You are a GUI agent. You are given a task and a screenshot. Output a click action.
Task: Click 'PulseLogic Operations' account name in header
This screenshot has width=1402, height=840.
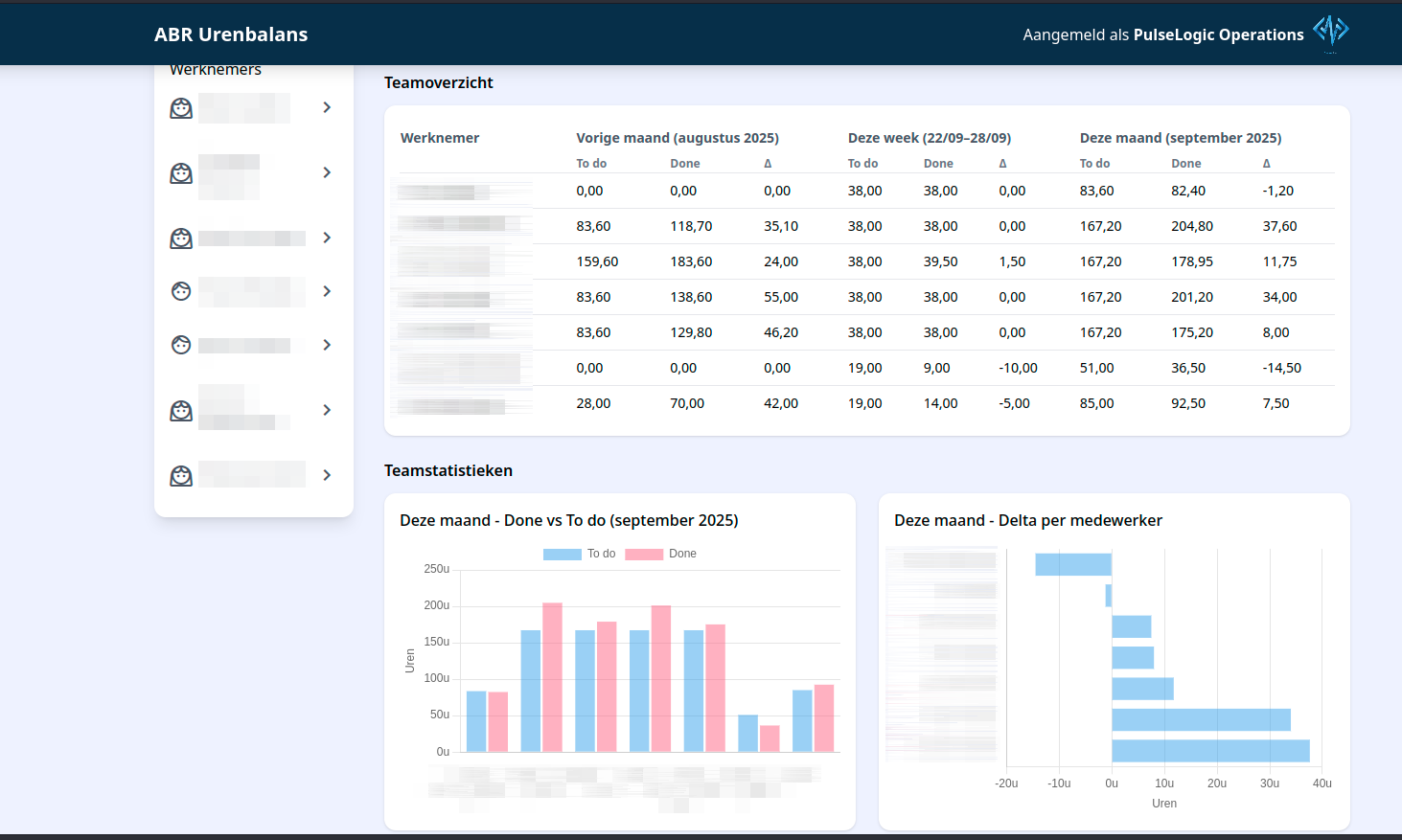[1218, 34]
